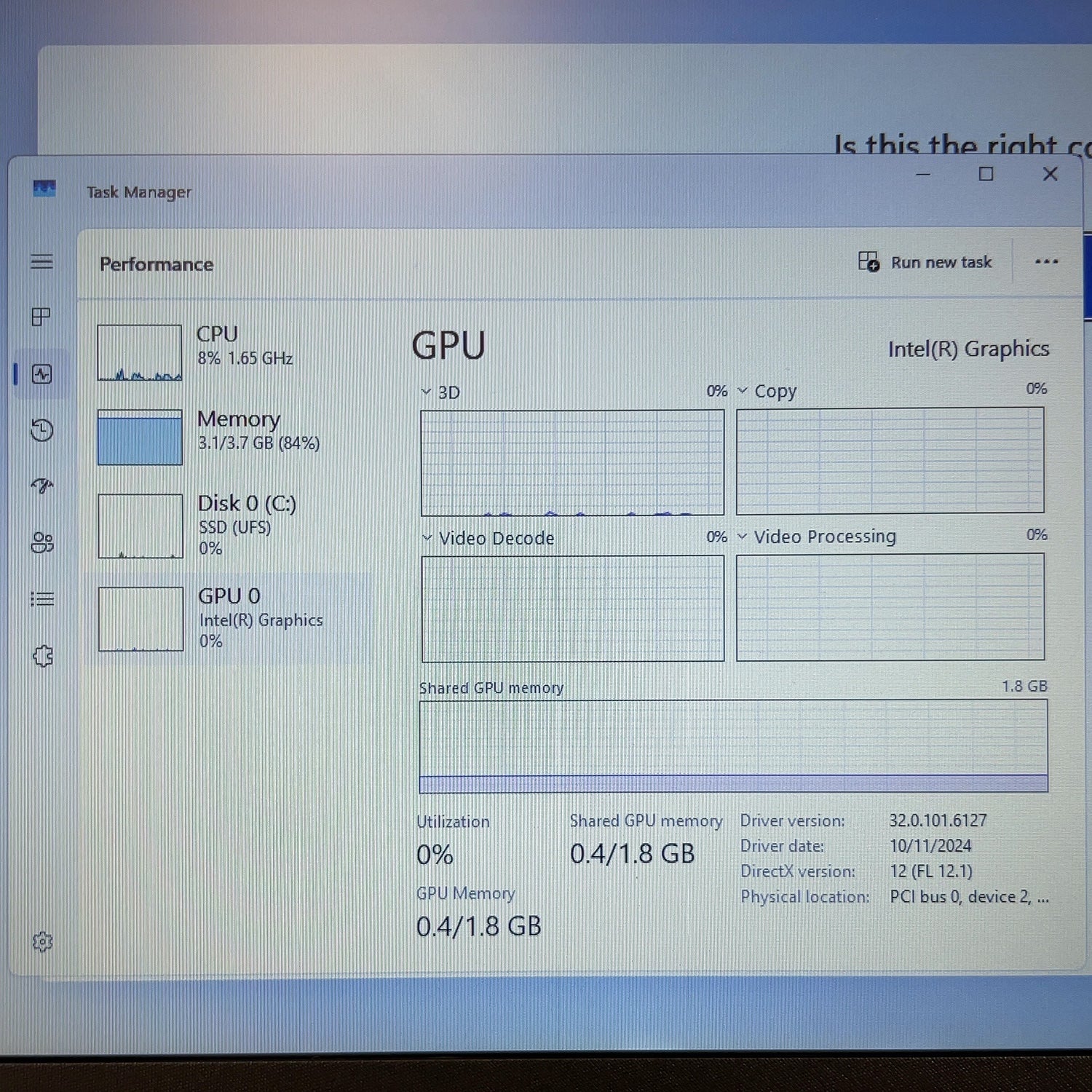
Task: Click the GPU 0 mini graph
Action: point(141,619)
